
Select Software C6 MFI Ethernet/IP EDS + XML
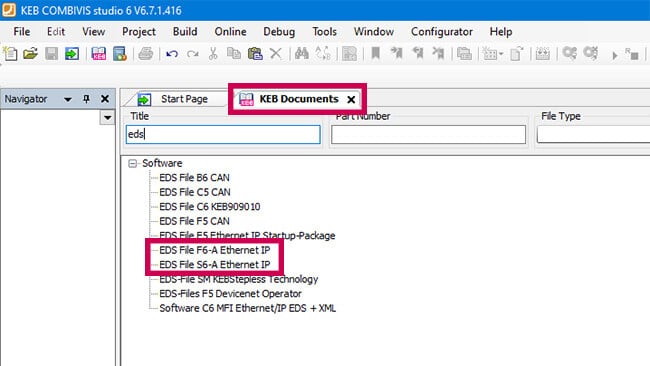[247, 308]
